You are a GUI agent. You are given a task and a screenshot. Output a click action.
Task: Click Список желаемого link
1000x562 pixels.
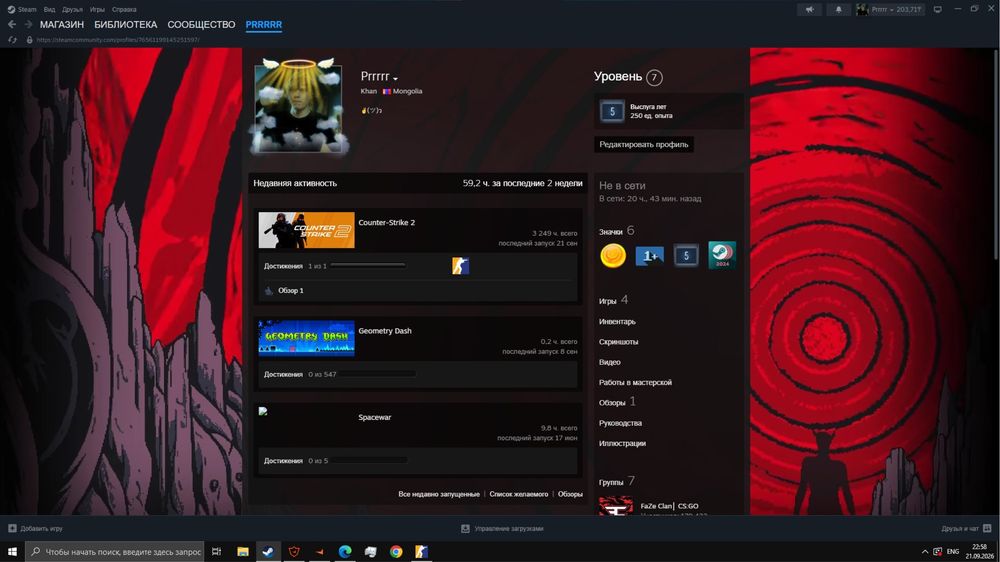(518, 494)
